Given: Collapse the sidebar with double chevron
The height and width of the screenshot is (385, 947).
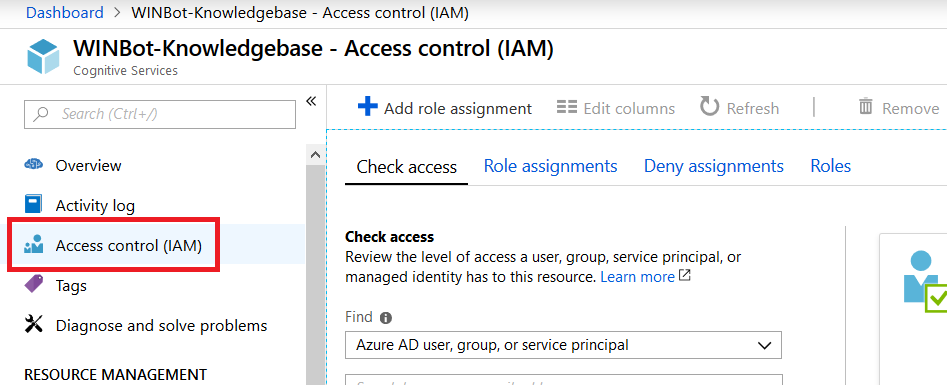Looking at the screenshot, I should 311,101.
